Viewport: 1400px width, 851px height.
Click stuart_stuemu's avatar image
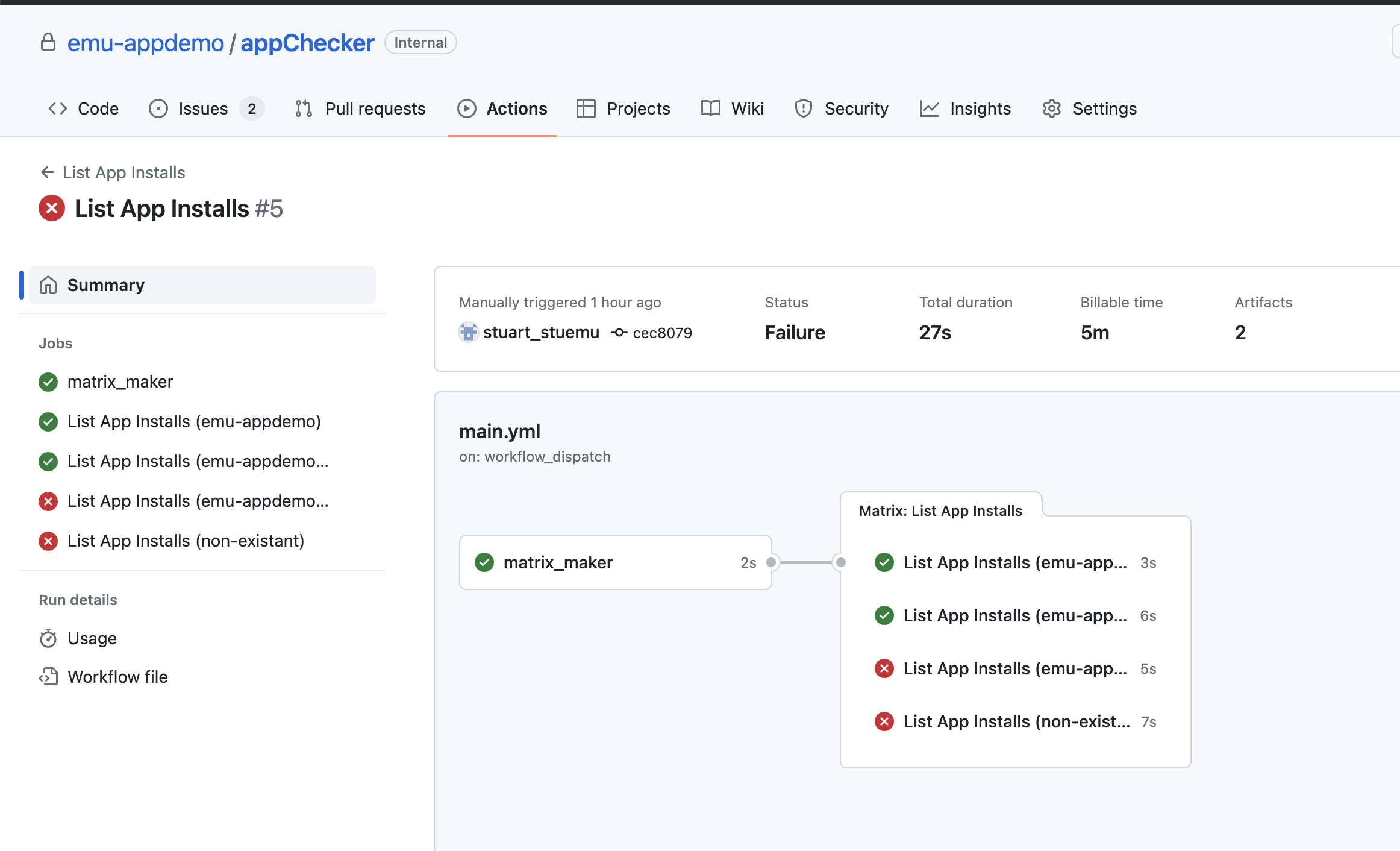point(468,333)
